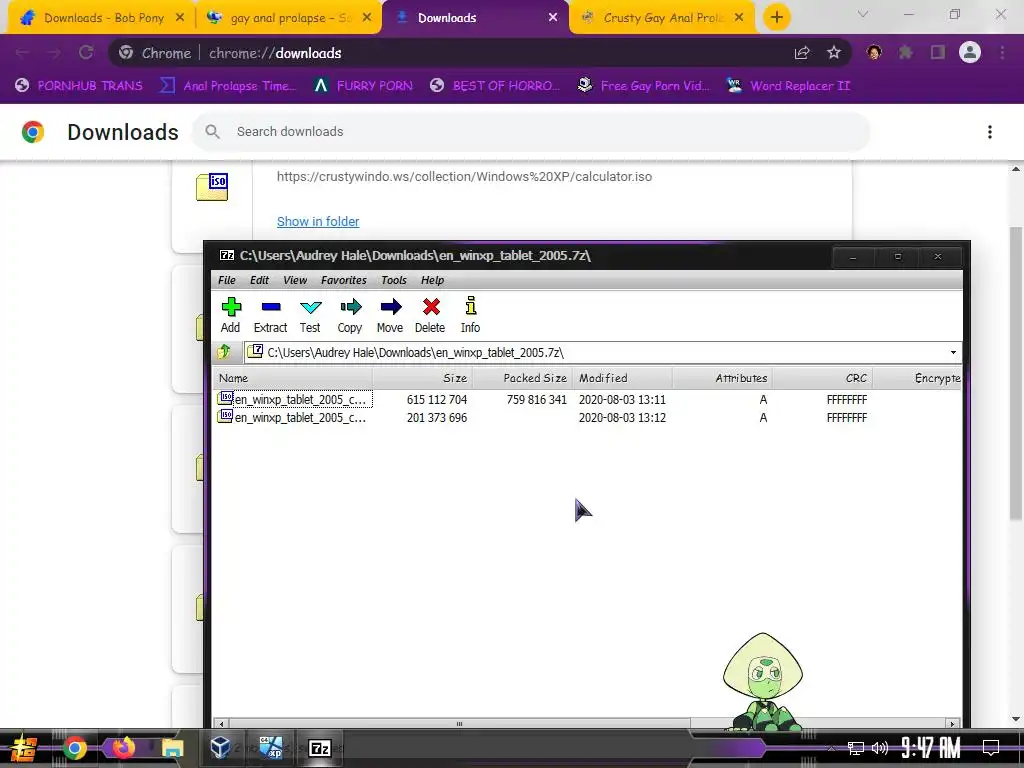Click the 7-Zip taskbar icon
Image resolution: width=1024 pixels, height=768 pixels.
point(319,748)
